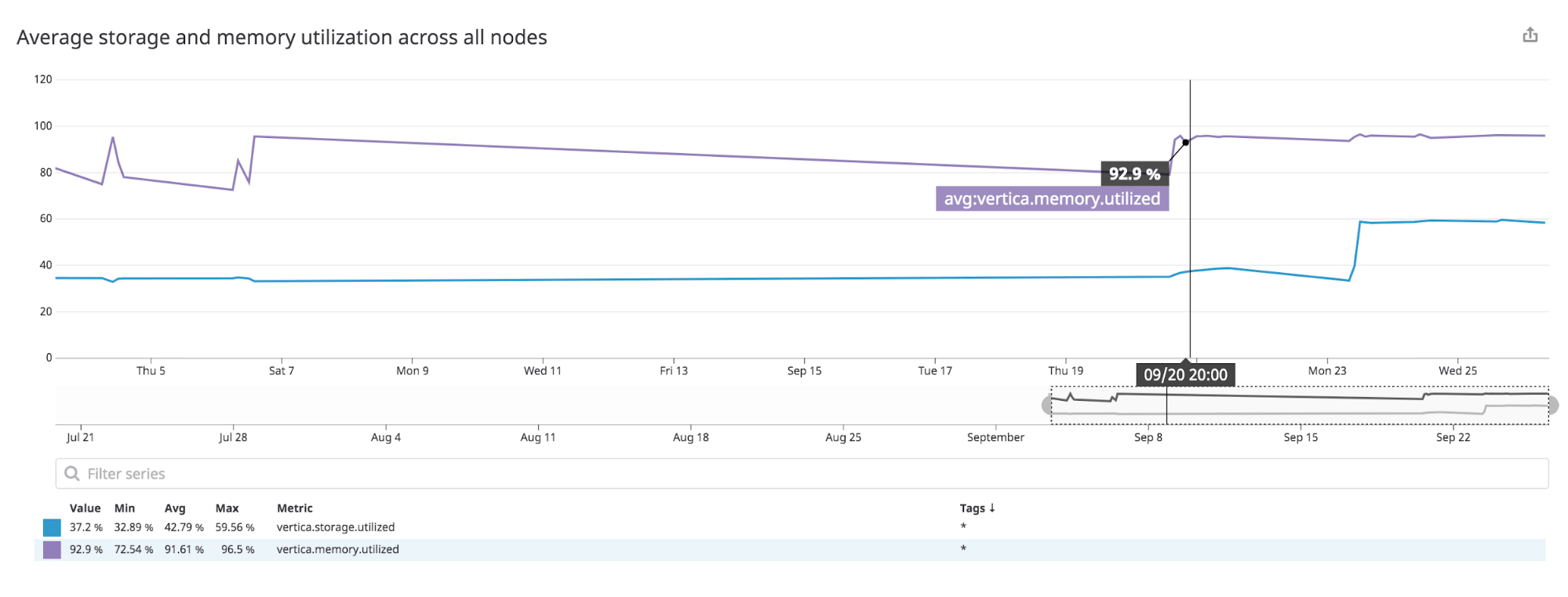Focus the Filter series input field

[x=800, y=474]
